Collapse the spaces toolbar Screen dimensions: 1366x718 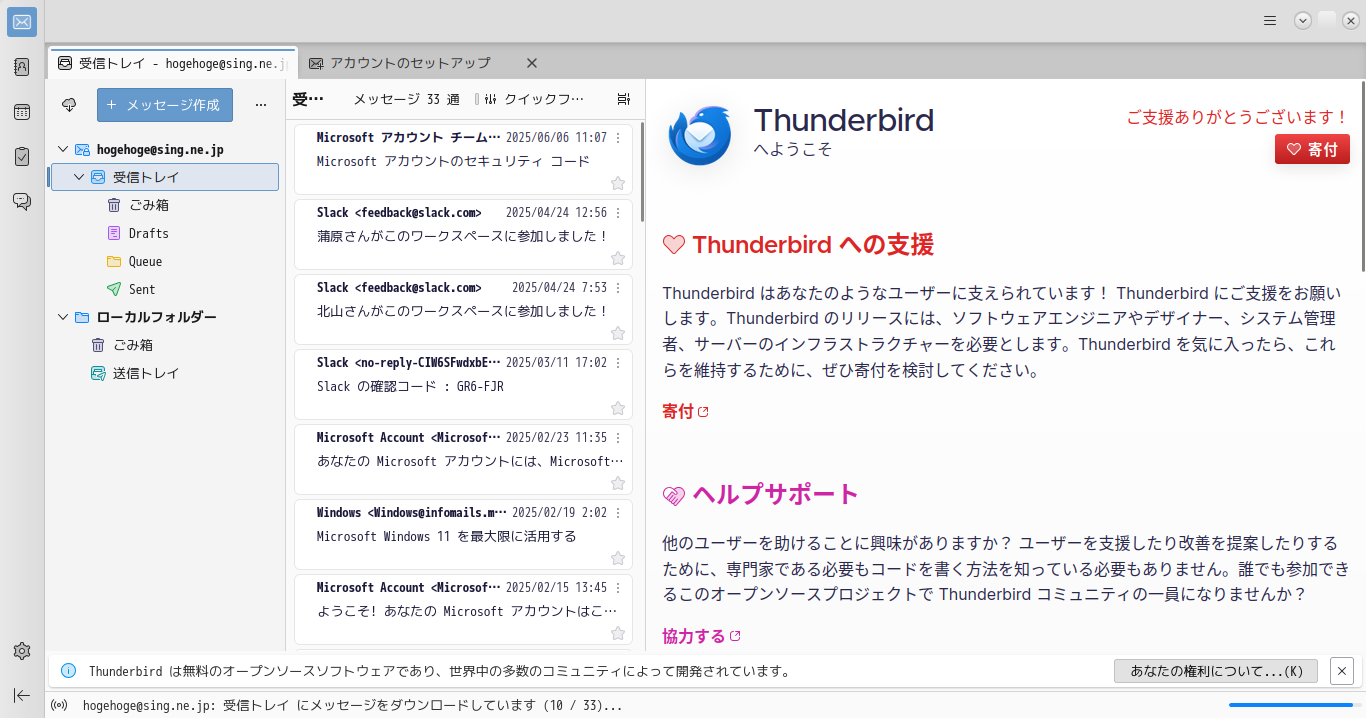22,695
